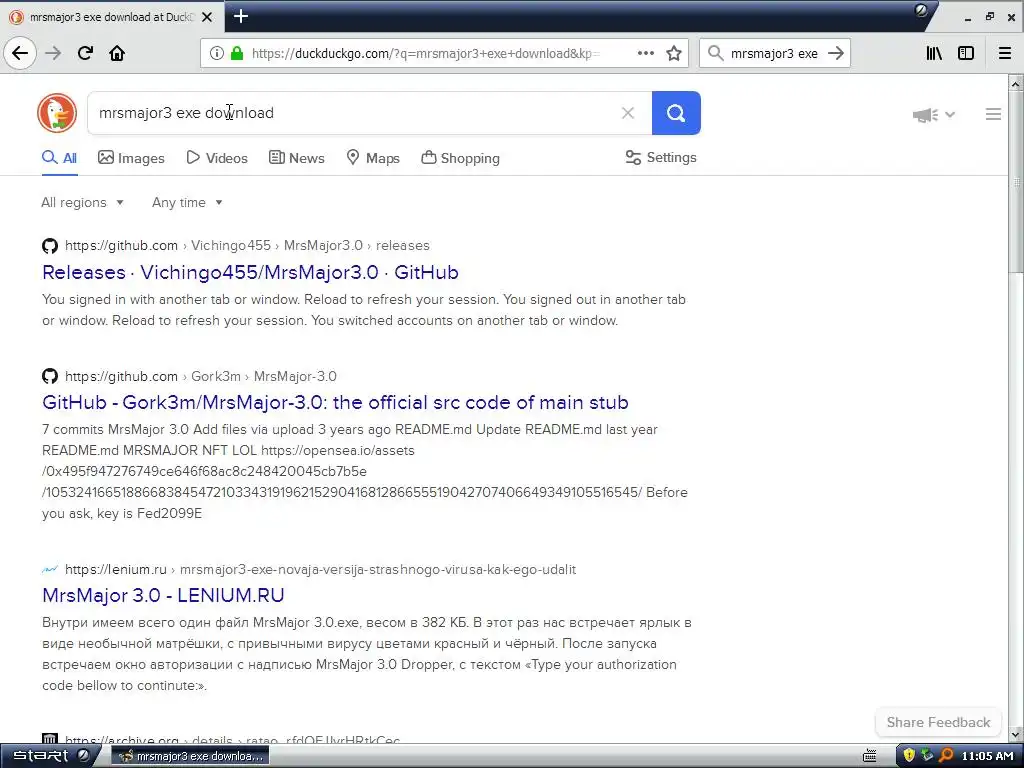
Task: Switch to Shopping results
Action: click(x=460, y=158)
